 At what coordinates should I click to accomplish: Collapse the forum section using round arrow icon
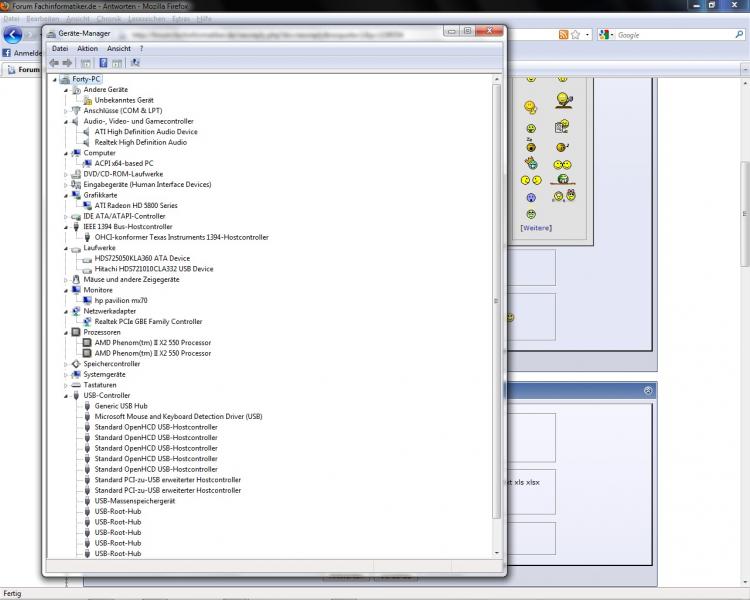(x=648, y=390)
